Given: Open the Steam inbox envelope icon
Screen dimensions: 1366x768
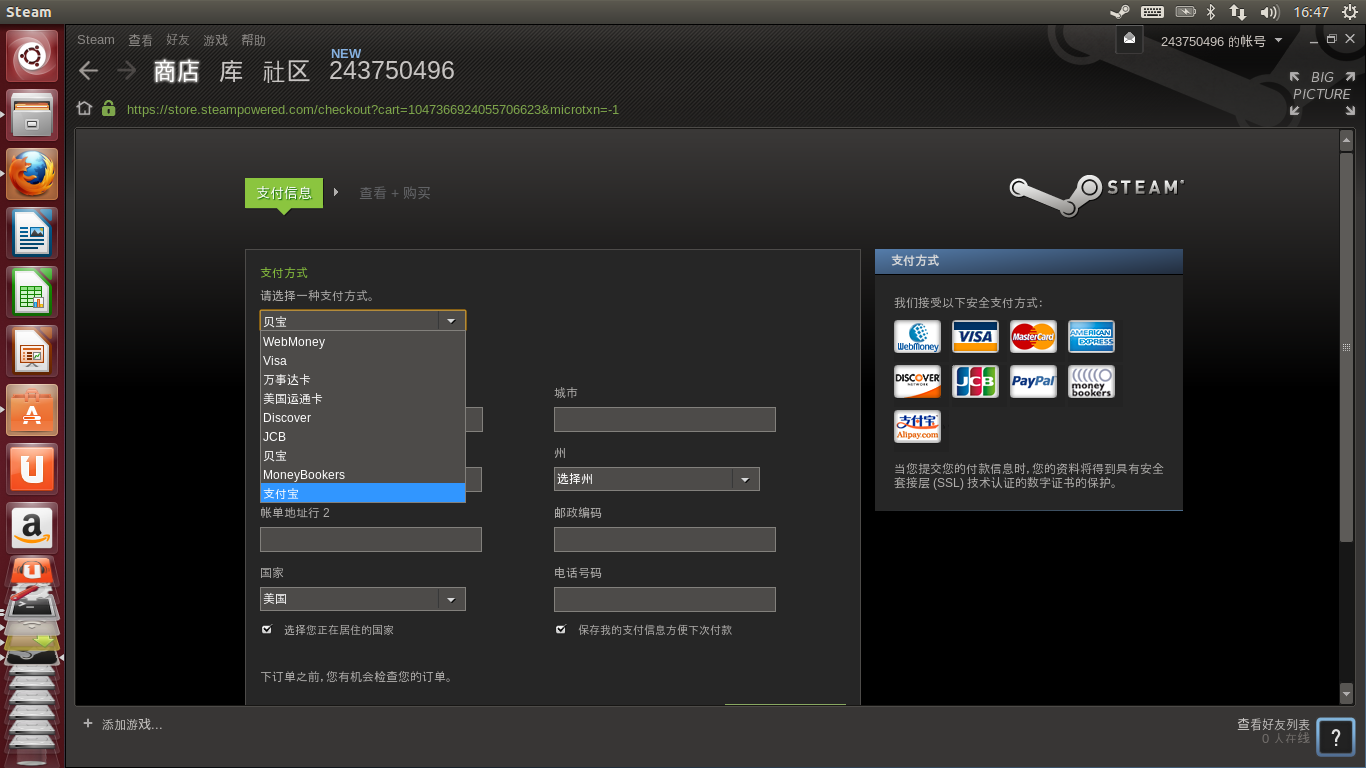Looking at the screenshot, I should (1129, 39).
